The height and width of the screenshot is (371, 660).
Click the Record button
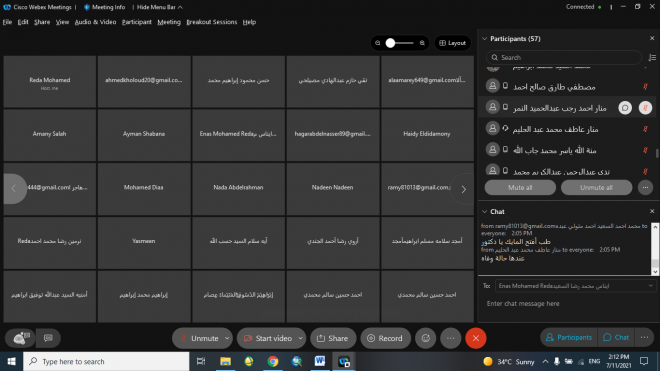tap(385, 338)
